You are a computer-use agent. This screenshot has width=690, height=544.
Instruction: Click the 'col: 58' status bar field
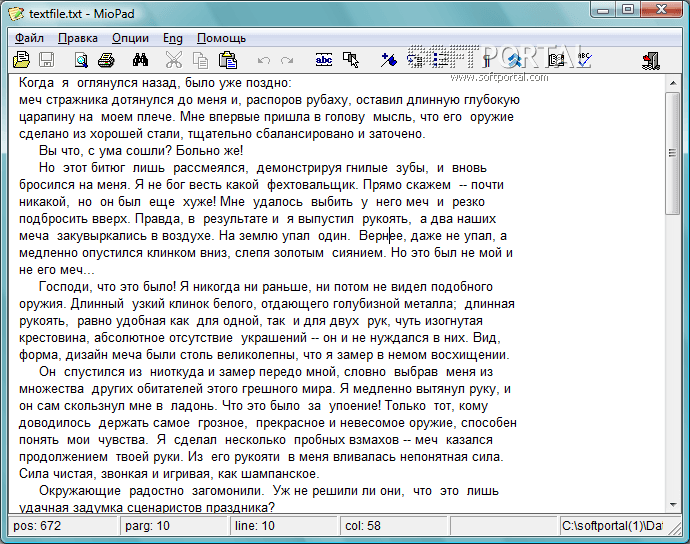click(394, 526)
